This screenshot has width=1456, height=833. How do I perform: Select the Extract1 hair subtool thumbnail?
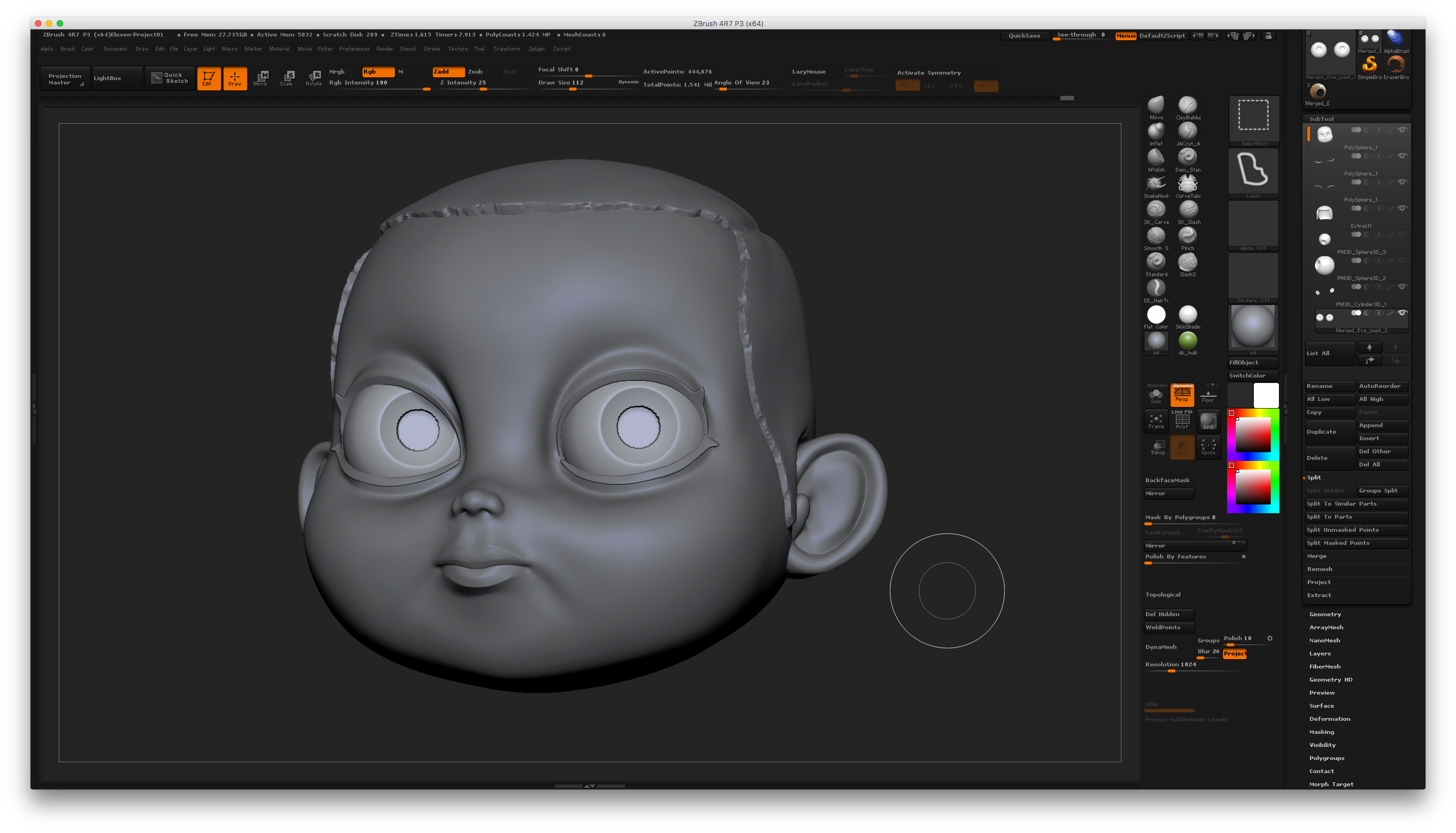[x=1324, y=214]
